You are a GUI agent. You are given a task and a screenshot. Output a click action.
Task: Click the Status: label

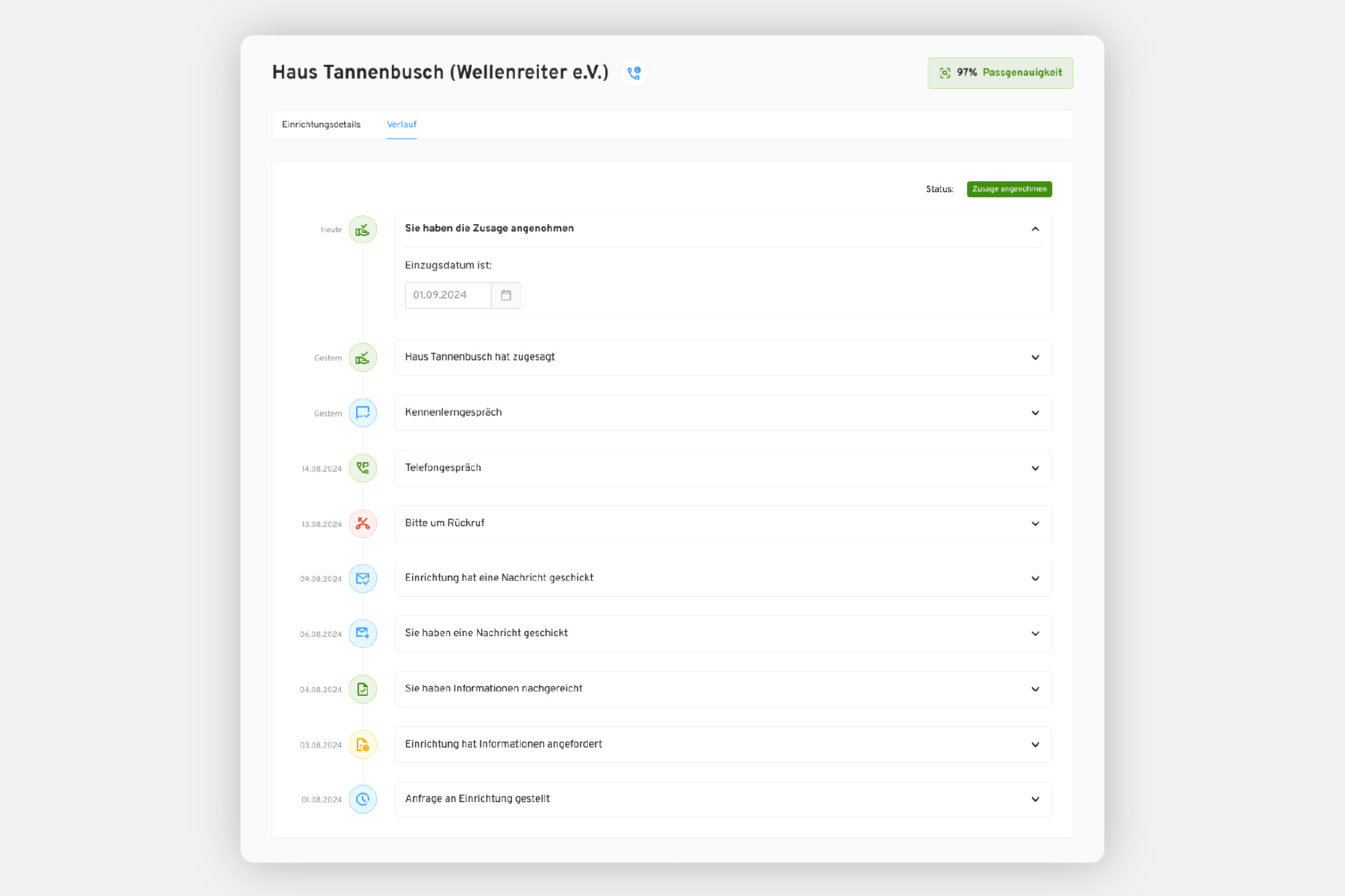pos(939,189)
